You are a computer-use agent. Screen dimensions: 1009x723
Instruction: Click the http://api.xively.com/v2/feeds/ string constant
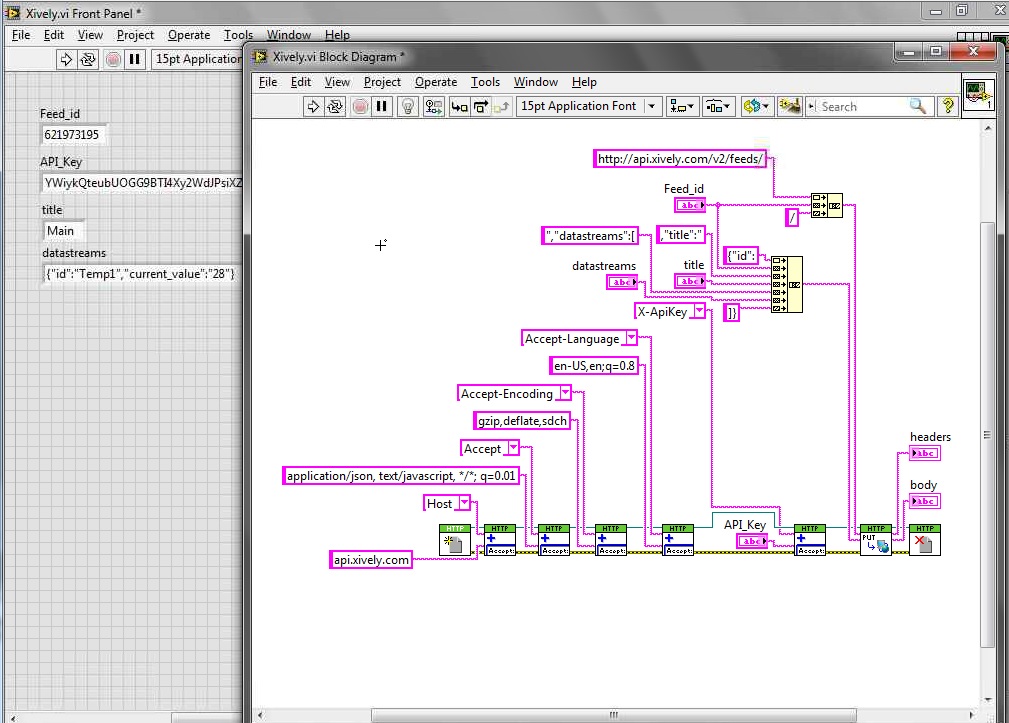pos(680,159)
